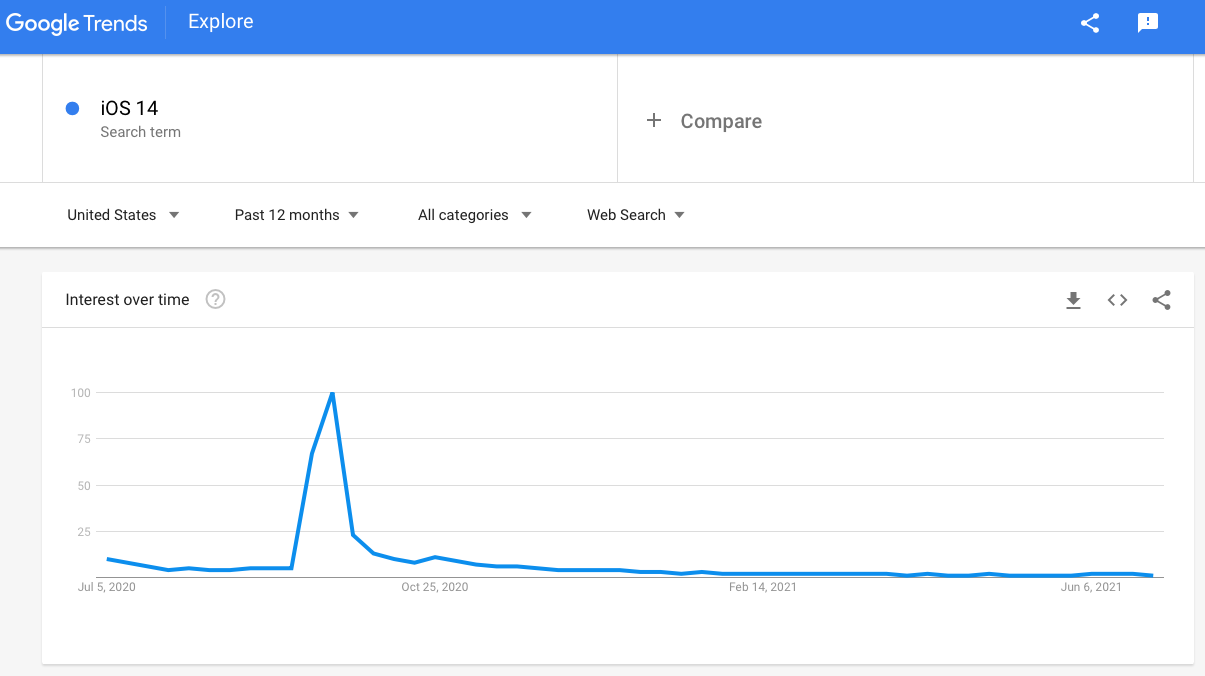
Task: Download the interest over time CSV
Action: click(1073, 300)
